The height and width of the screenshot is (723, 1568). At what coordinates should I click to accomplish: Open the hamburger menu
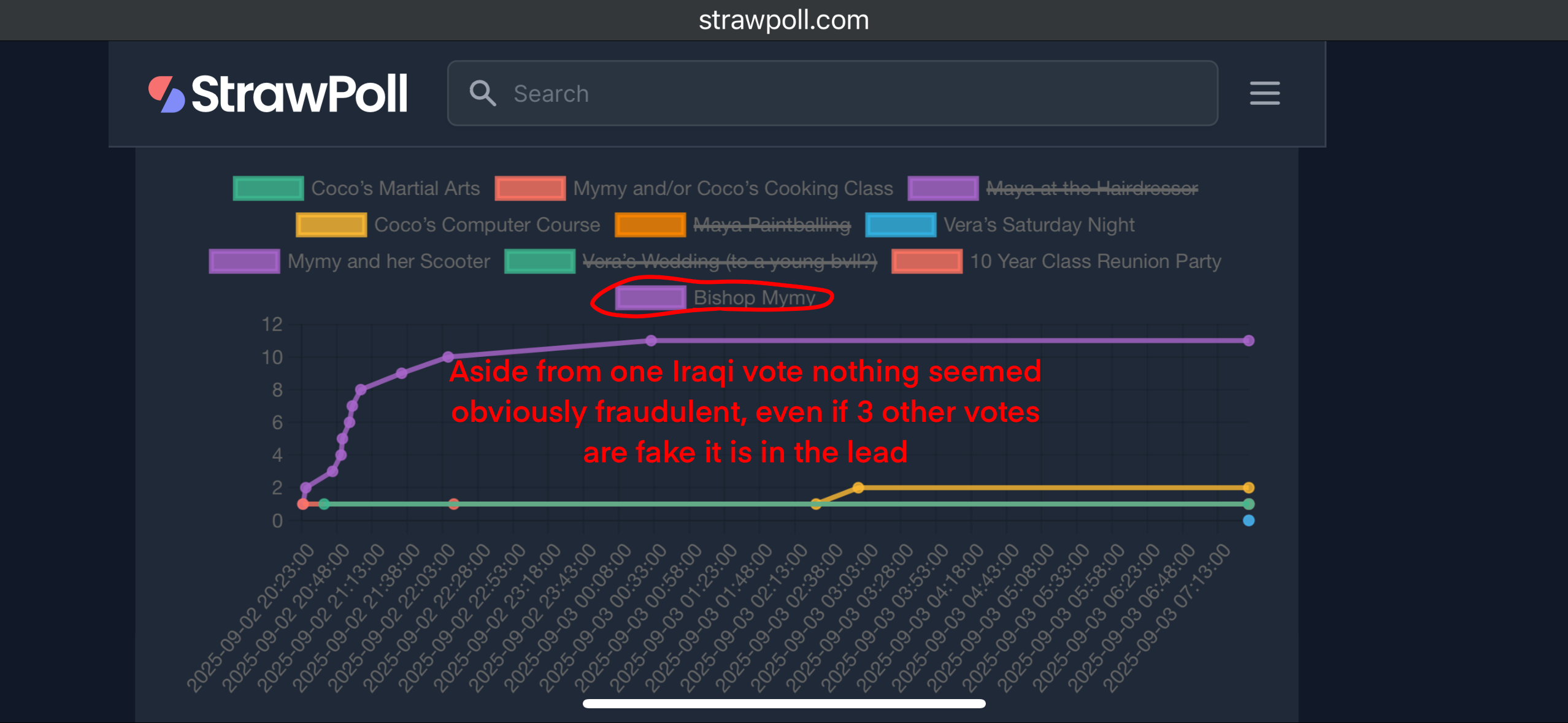[1264, 94]
